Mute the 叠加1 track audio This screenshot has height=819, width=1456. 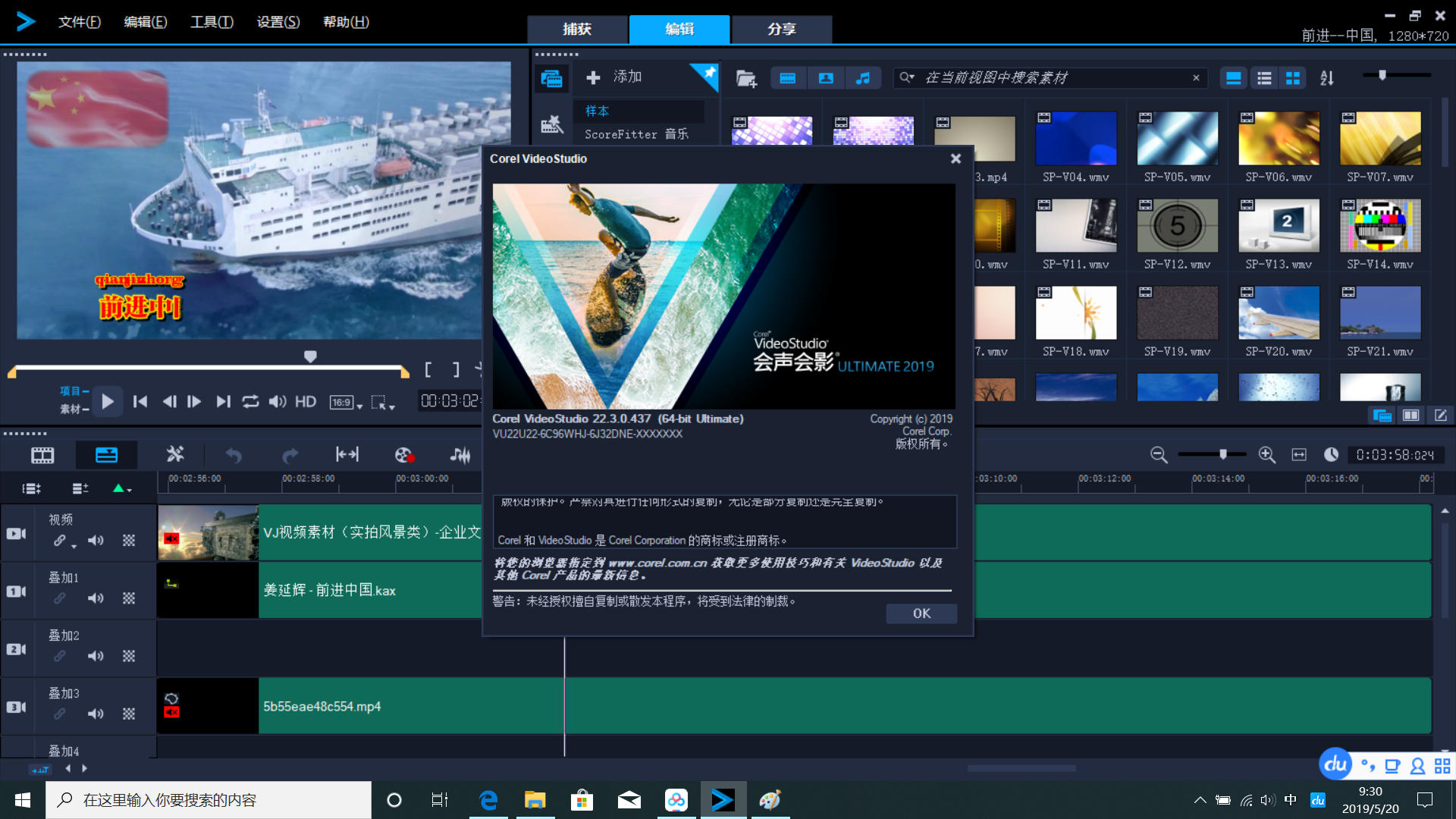pyautogui.click(x=96, y=598)
